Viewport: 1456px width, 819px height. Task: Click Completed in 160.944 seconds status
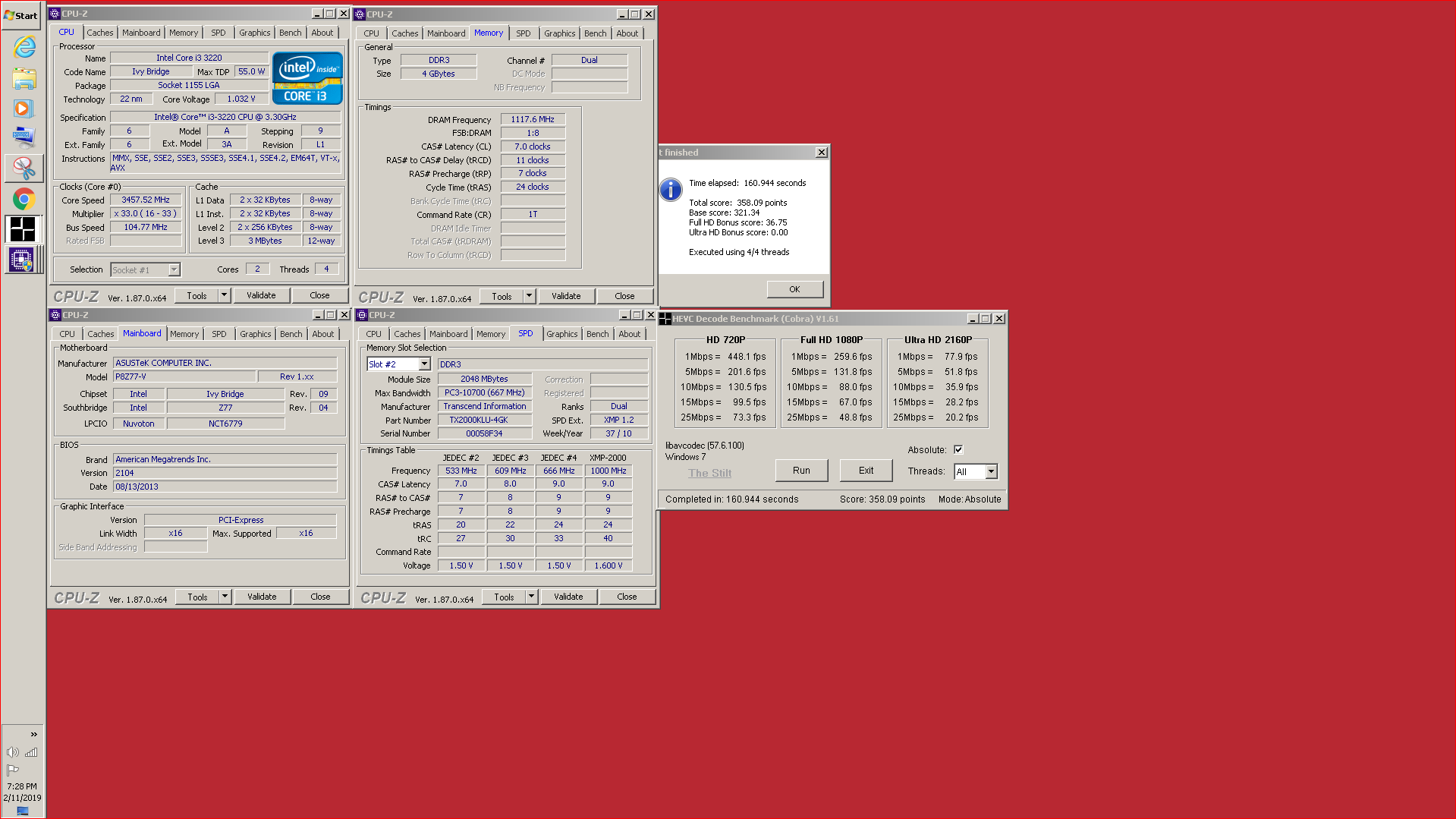pos(731,499)
